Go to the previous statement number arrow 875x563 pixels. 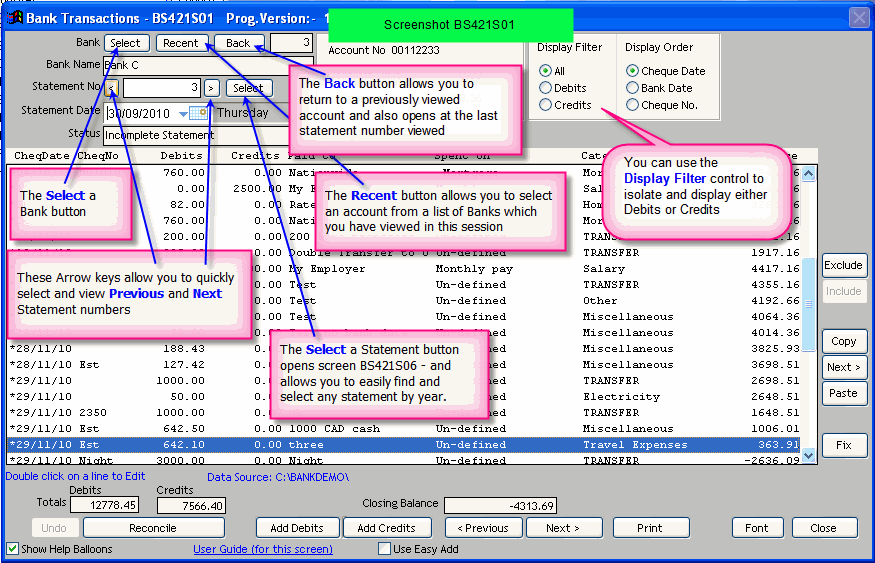point(112,88)
